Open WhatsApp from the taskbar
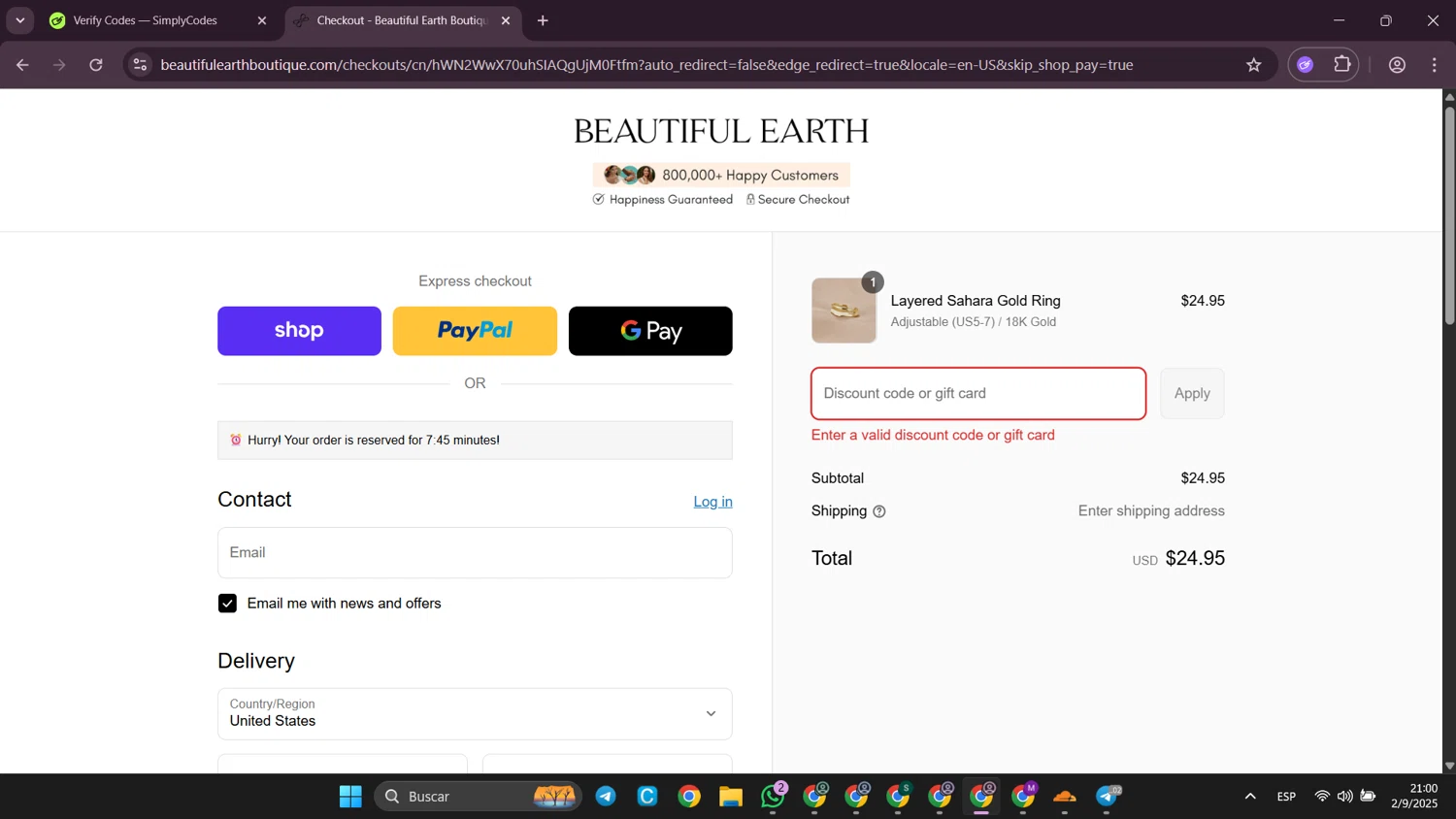This screenshot has height=819, width=1456. (x=774, y=797)
